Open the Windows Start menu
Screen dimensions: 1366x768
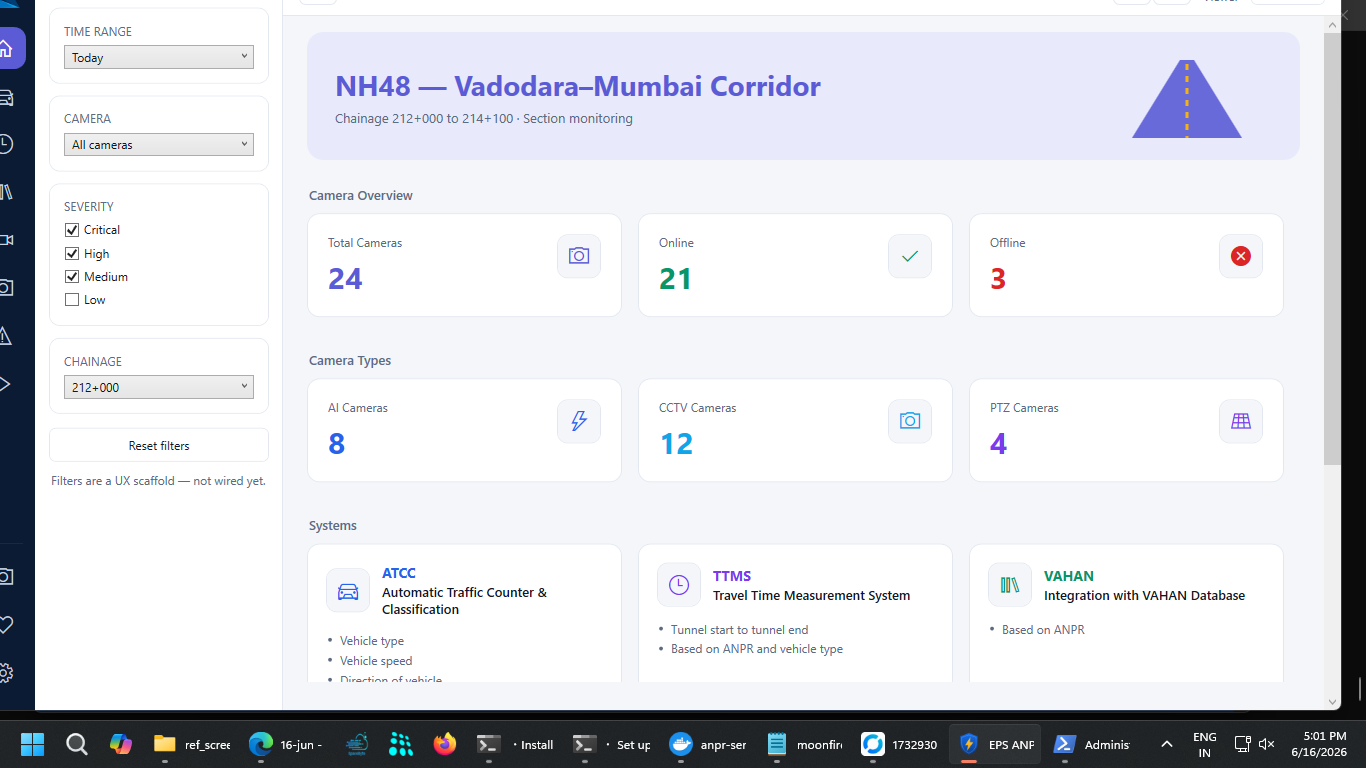click(33, 744)
